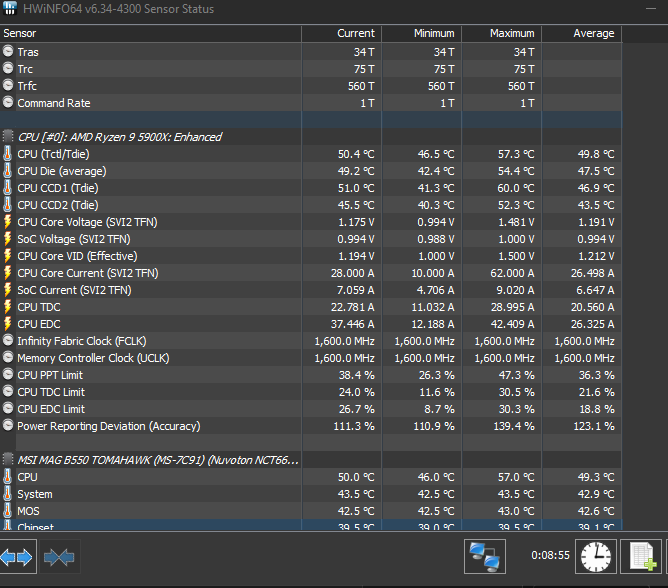The image size is (668, 588).
Task: Click thermometer icon of CPU (Tctl/Tdie) row
Action: pyautogui.click(x=7, y=154)
